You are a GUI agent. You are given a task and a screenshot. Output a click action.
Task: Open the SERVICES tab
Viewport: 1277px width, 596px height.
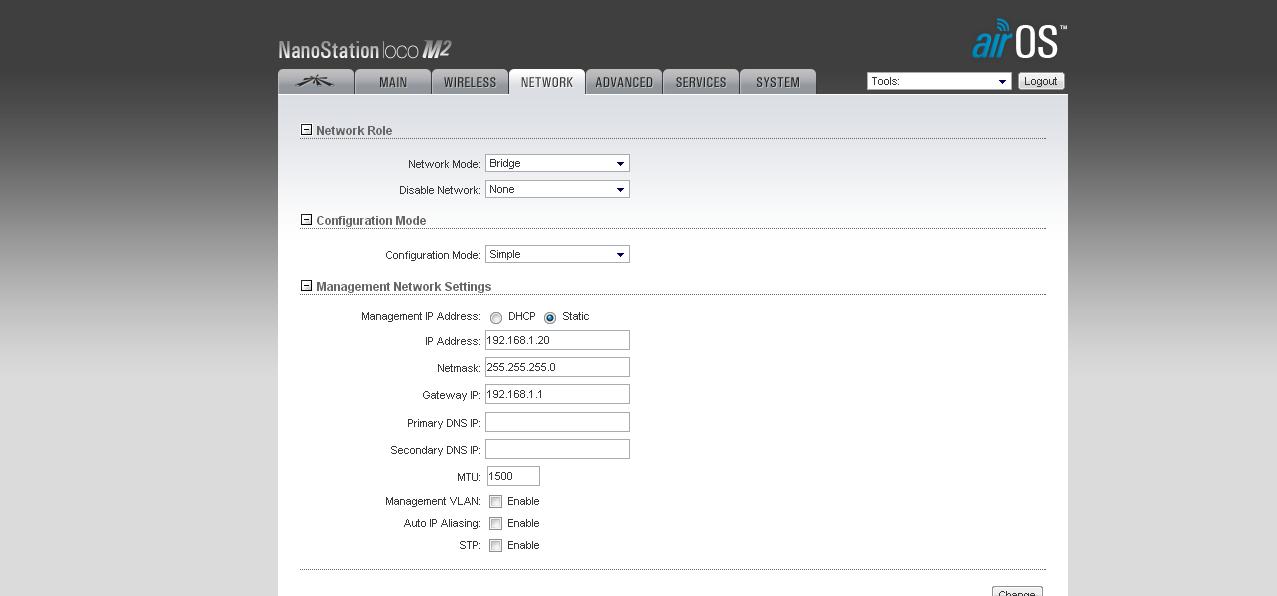pyautogui.click(x=701, y=82)
